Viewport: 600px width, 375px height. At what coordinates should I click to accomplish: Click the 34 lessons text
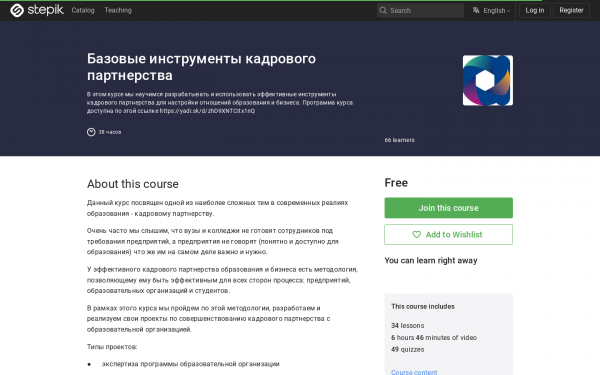[x=408, y=326]
